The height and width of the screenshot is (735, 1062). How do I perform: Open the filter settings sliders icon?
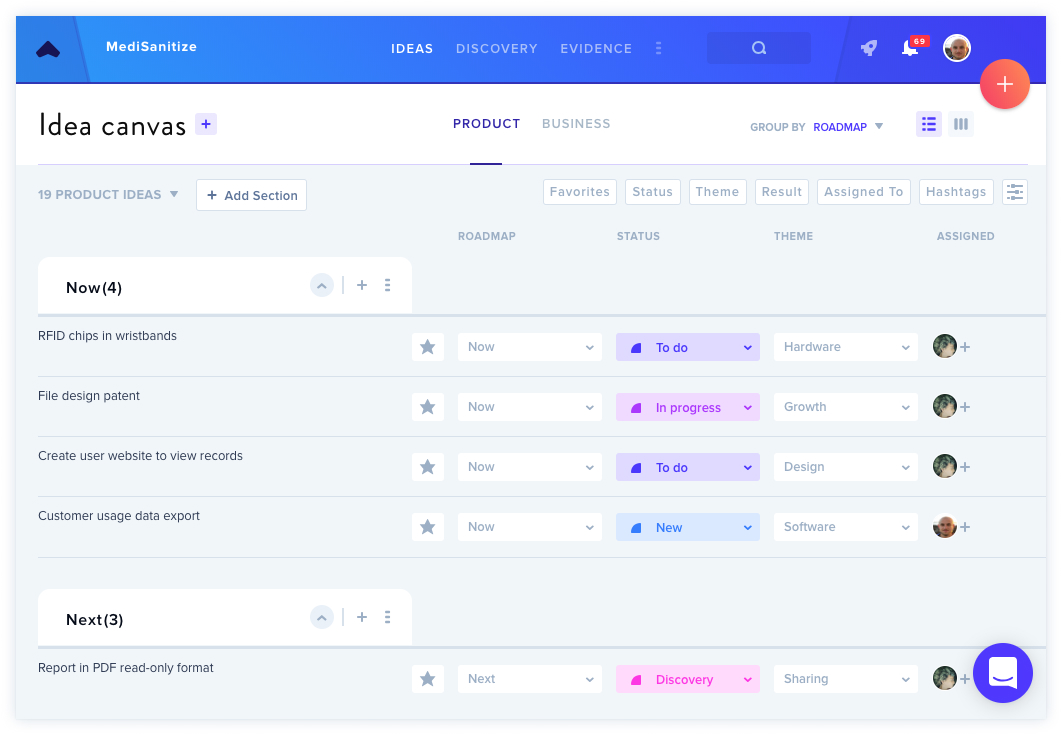pos(1015,192)
